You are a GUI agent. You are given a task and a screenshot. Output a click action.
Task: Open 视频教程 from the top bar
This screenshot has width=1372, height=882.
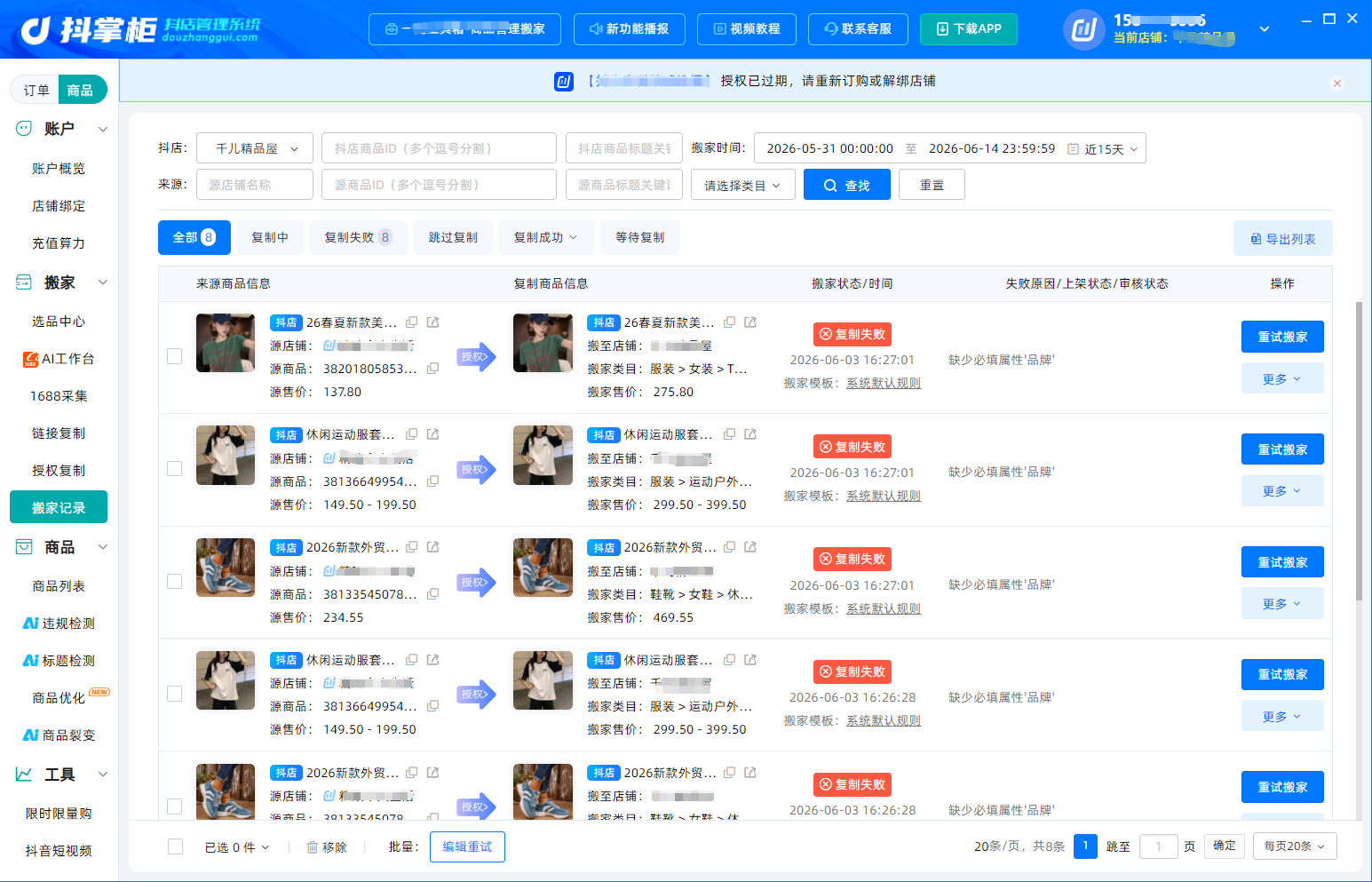coord(747,29)
